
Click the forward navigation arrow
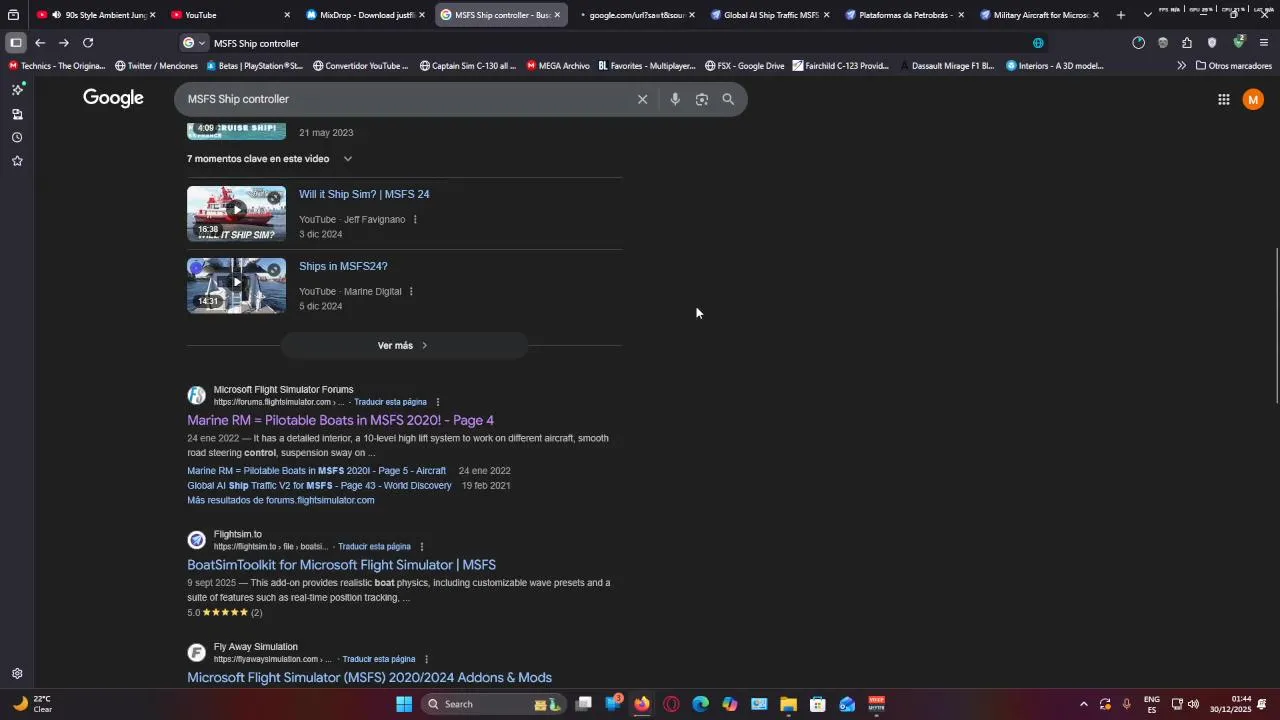tap(63, 43)
